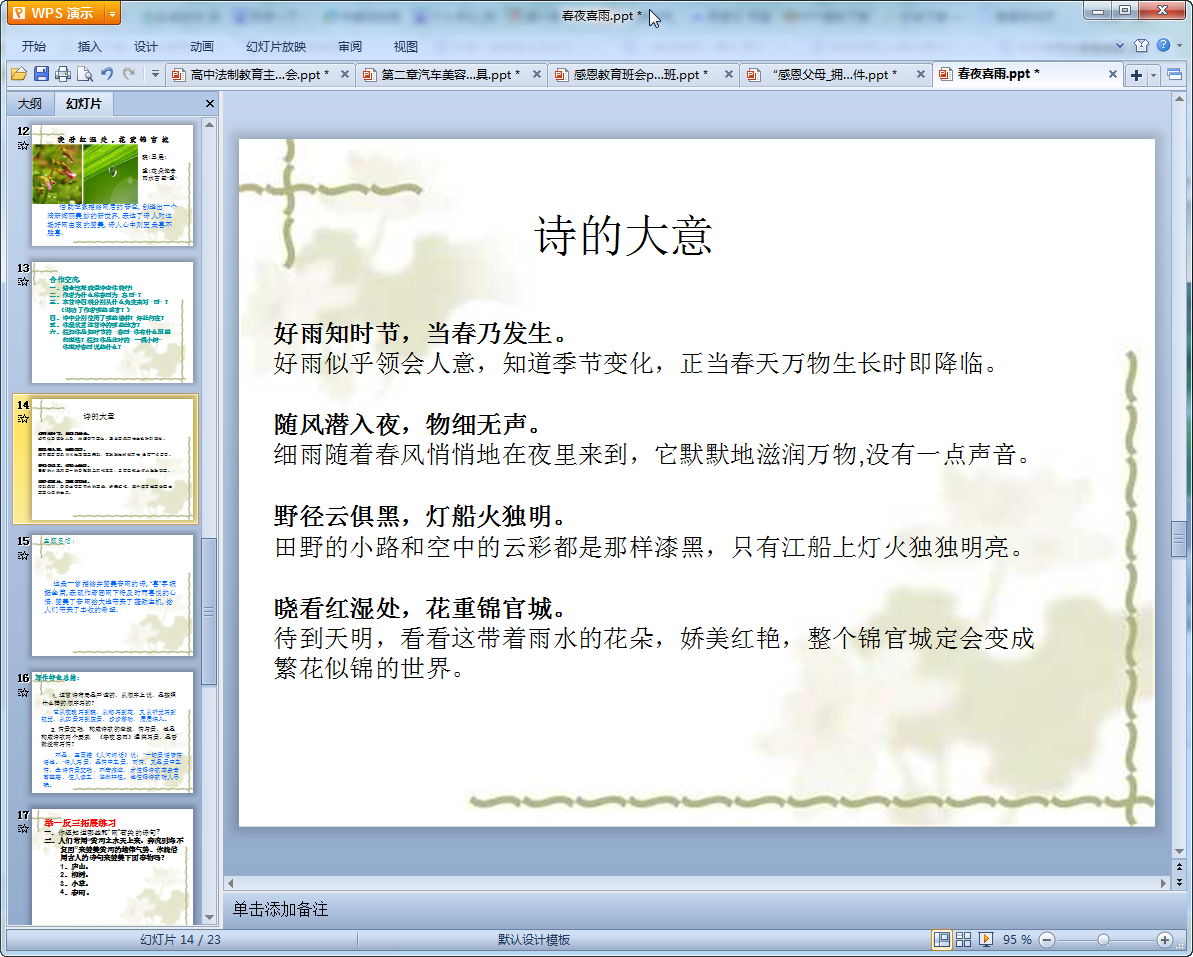Switch to normal view icon
The image size is (1193, 957).
click(x=941, y=940)
